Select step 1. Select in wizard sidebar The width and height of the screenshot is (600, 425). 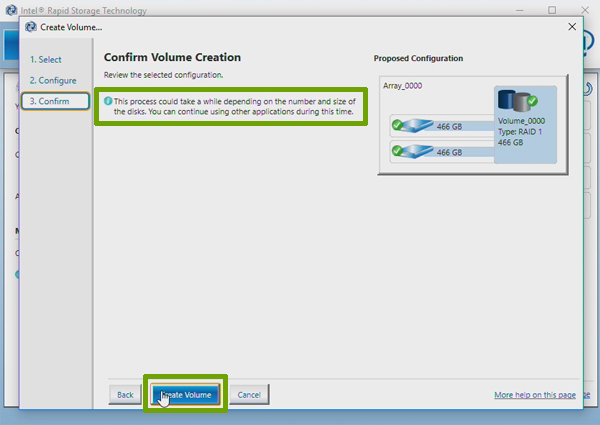[x=46, y=60]
